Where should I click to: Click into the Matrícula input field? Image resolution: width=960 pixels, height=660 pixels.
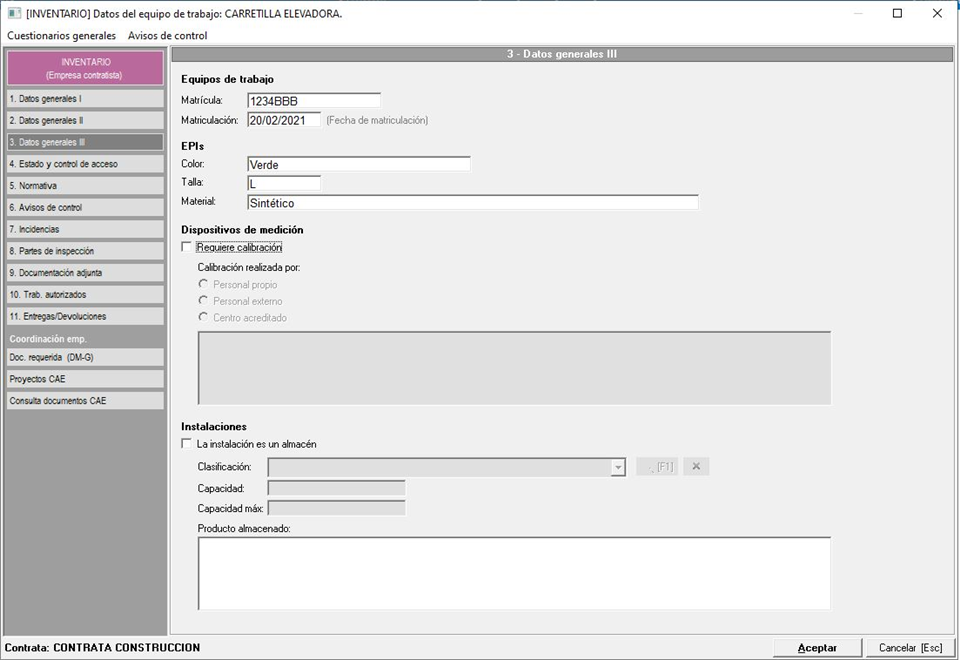pyautogui.click(x=313, y=100)
